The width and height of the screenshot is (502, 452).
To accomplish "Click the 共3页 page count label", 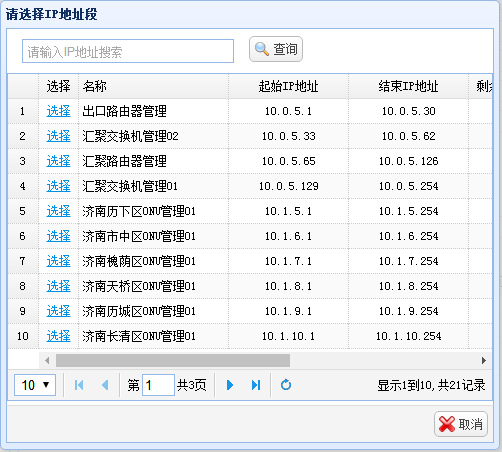I will pyautogui.click(x=191, y=385).
